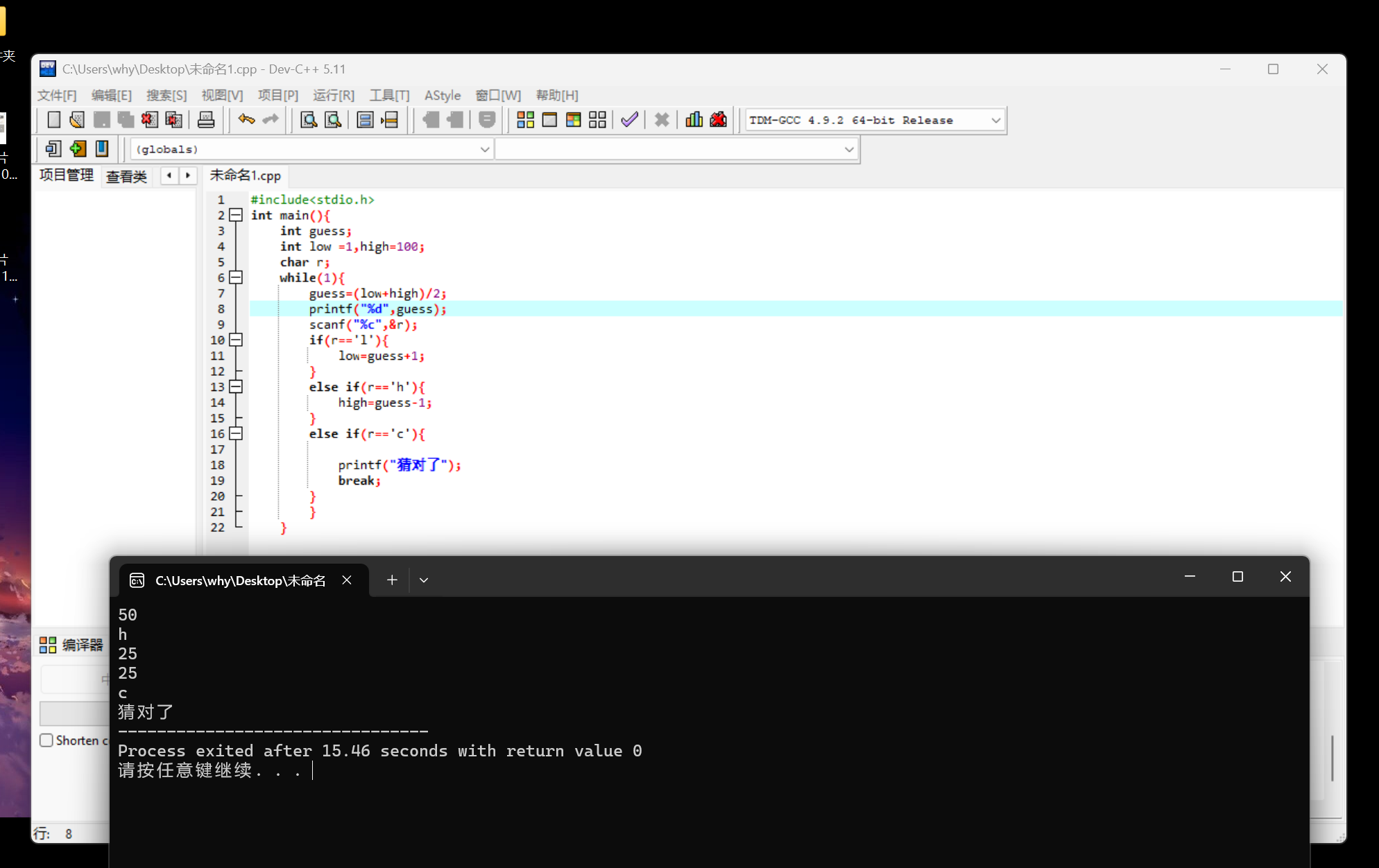Click the Compile & Run multicolor window icon

click(x=574, y=120)
